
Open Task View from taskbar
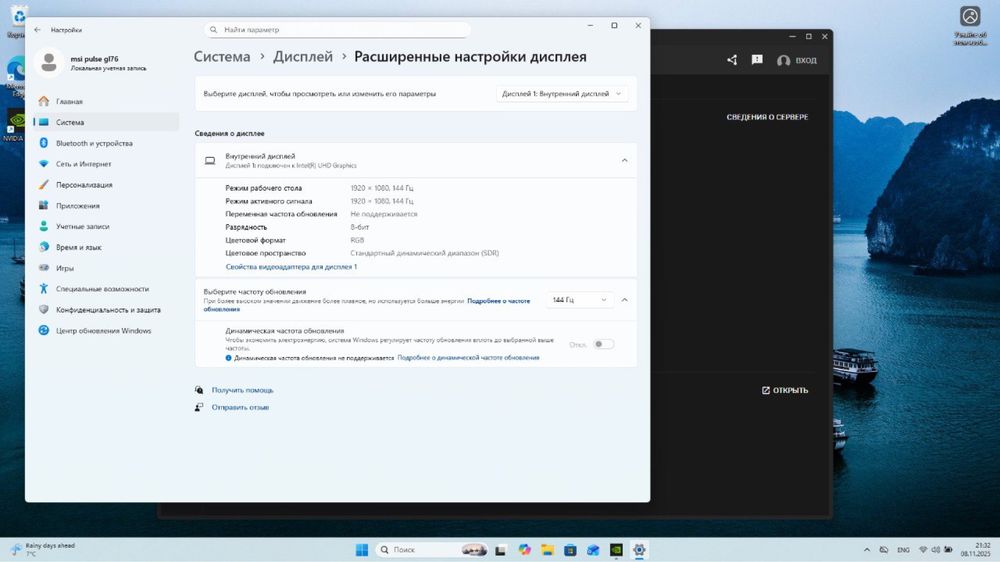501,550
